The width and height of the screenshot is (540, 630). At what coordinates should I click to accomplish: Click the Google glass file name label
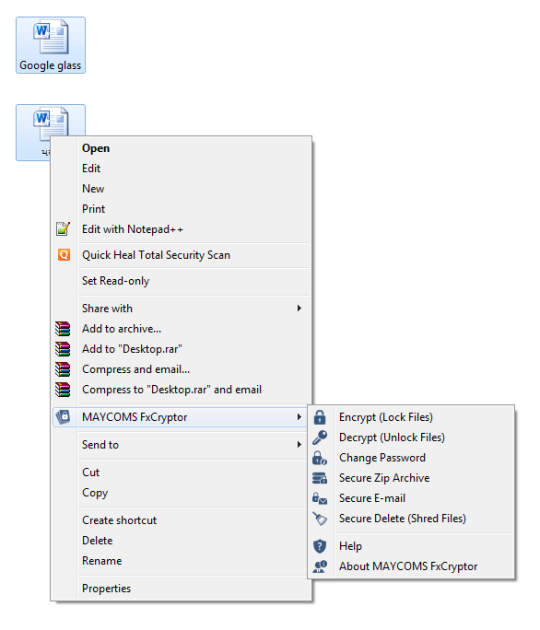[50, 65]
